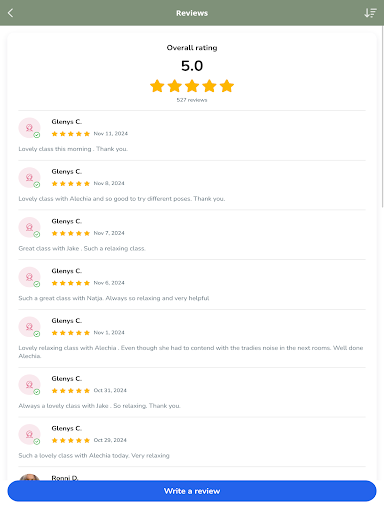Click avatar on Oct 29, 2024 review

tap(29, 434)
